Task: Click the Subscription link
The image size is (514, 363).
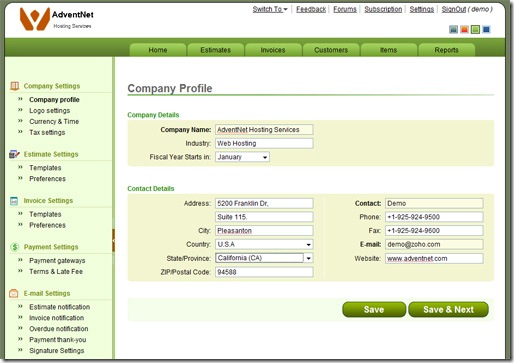Action: tap(383, 9)
